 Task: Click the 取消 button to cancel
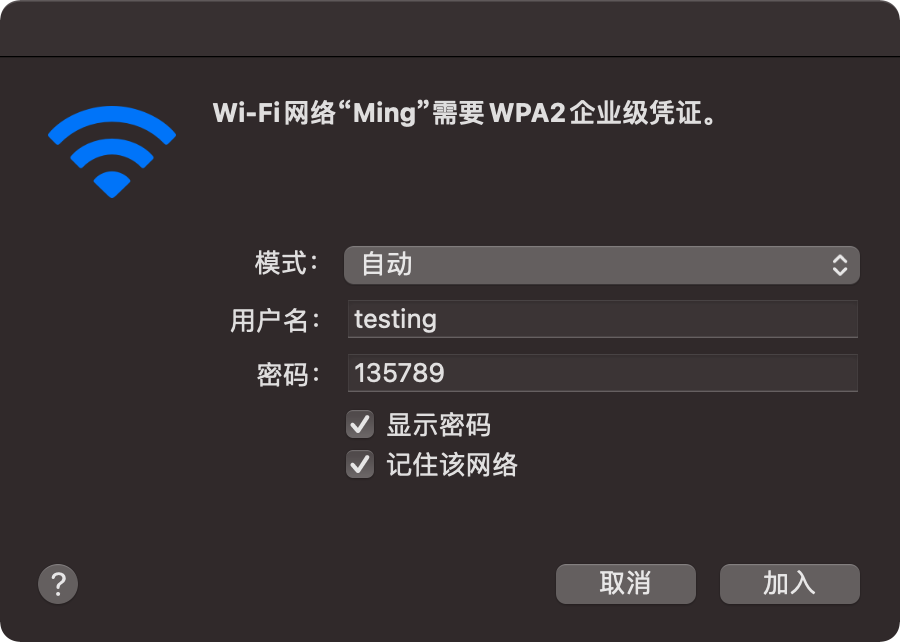click(x=625, y=583)
